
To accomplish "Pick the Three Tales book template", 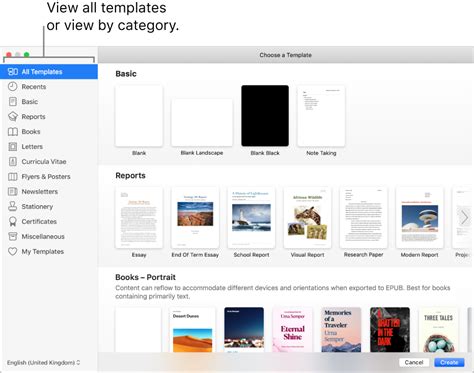I will [x=438, y=330].
